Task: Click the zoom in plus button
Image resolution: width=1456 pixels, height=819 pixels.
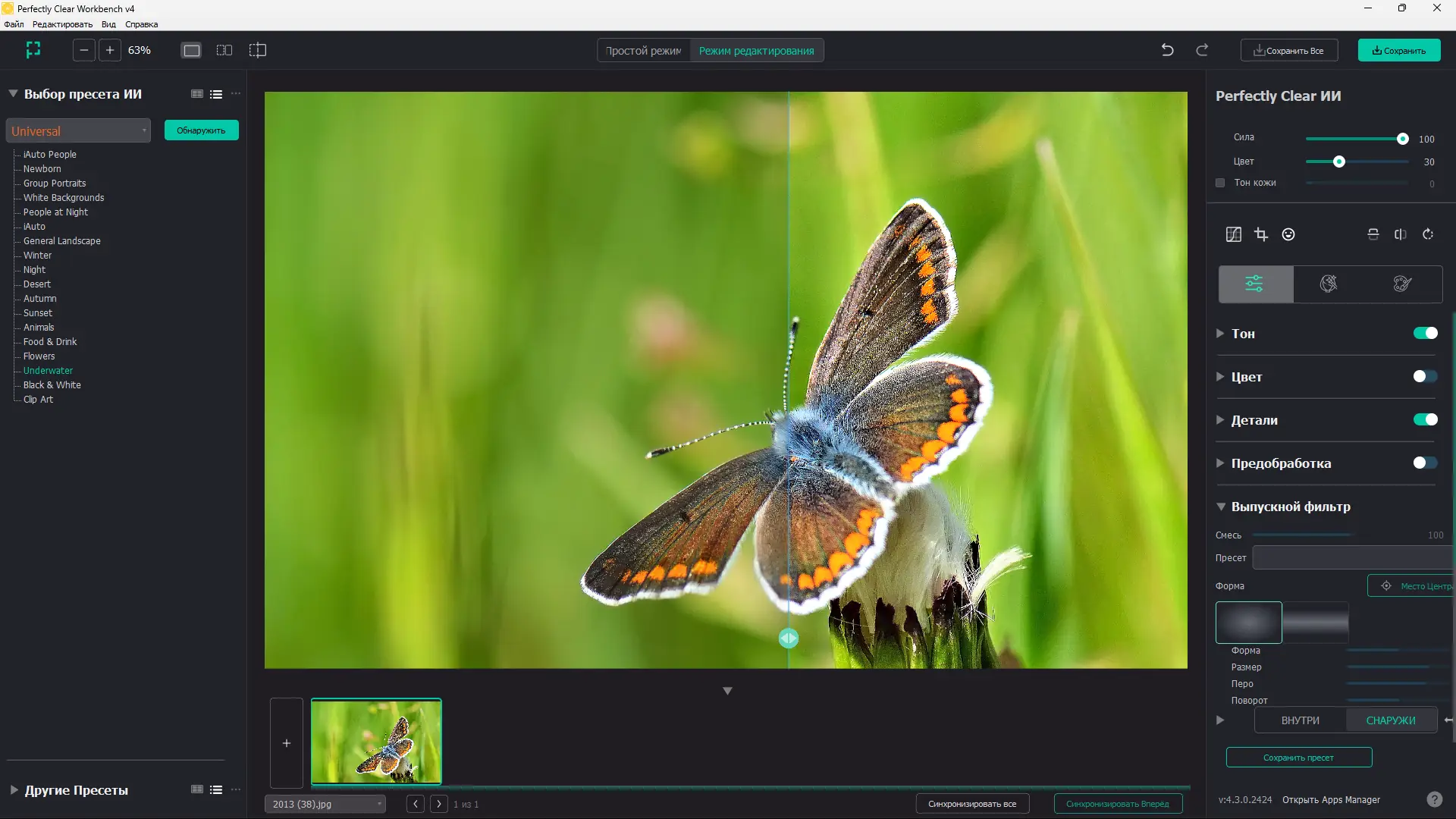Action: 110,50
